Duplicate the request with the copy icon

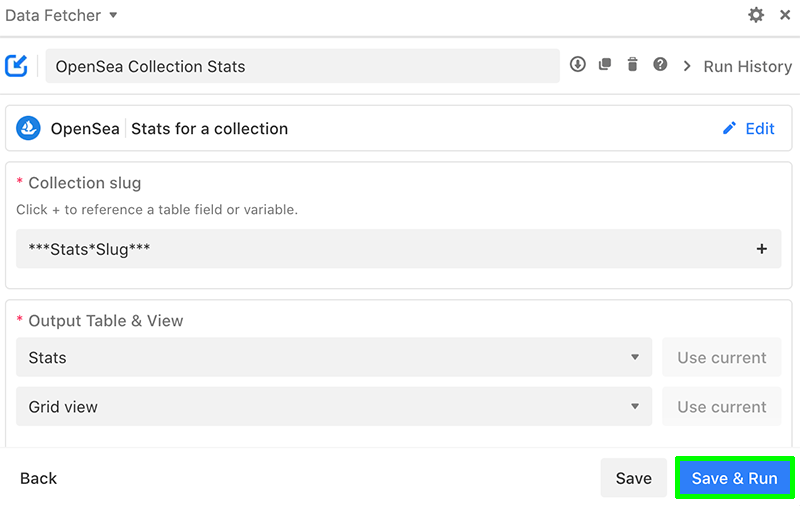tap(605, 64)
